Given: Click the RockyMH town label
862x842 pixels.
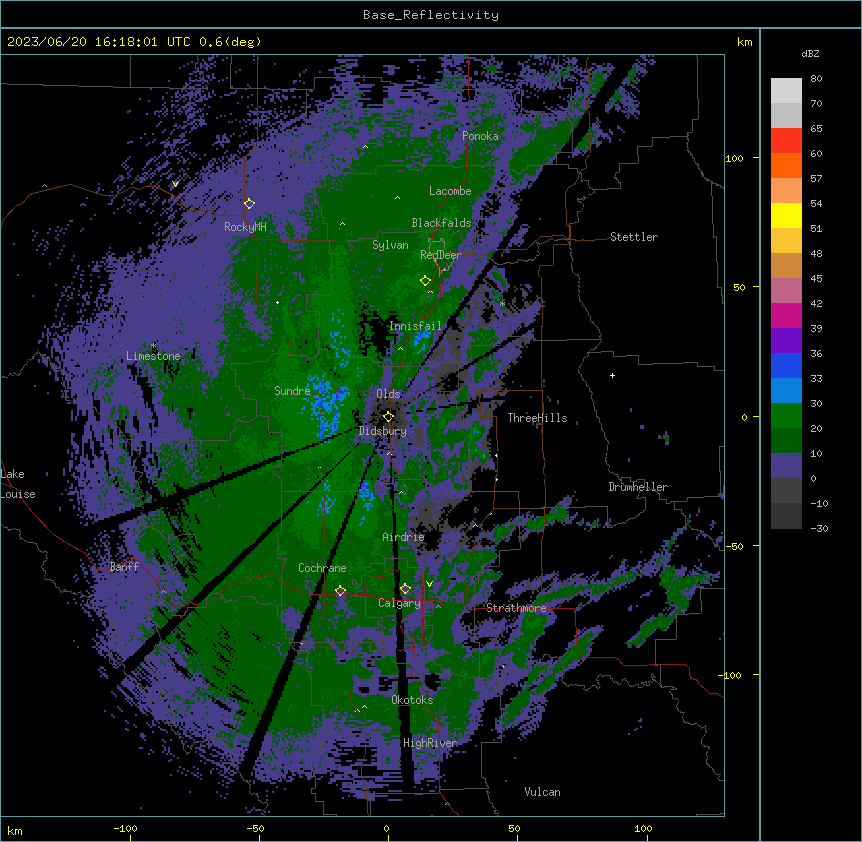Looking at the screenshot, I should point(245,227).
